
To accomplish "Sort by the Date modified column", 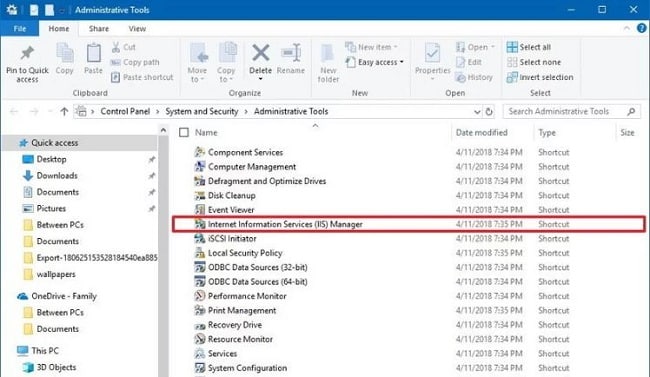I will click(x=481, y=133).
